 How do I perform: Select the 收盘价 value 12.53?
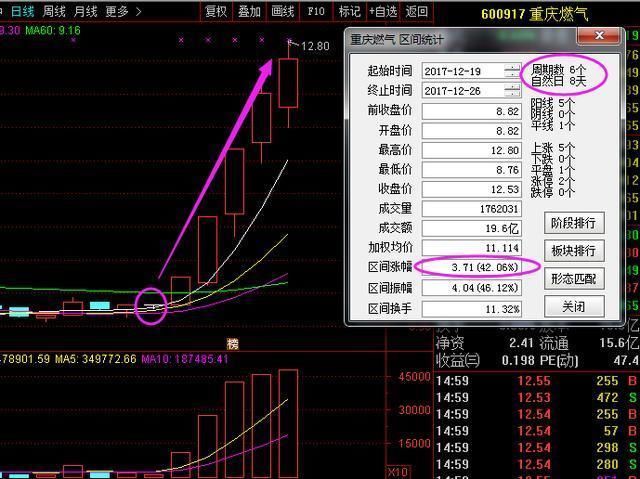tap(471, 189)
